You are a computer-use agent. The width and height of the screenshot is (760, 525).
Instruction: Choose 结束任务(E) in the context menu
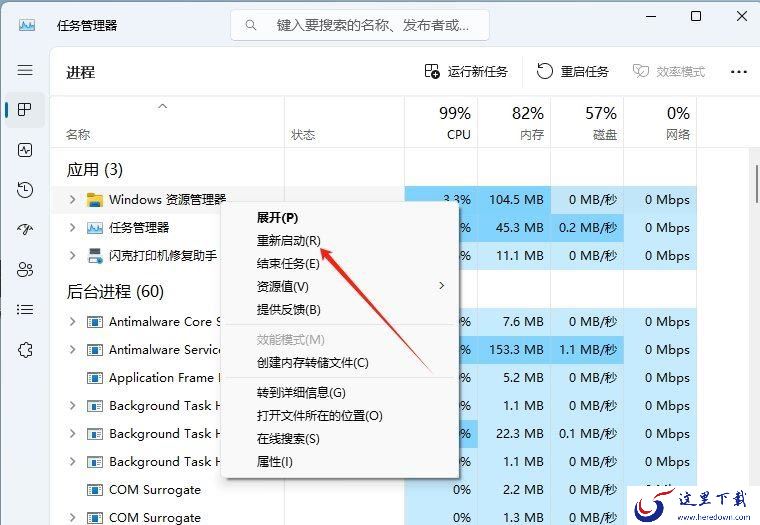288,264
